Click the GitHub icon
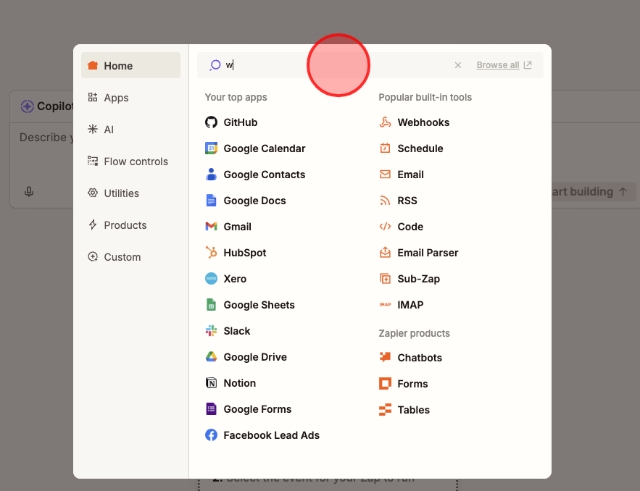640x491 pixels. (x=211, y=122)
